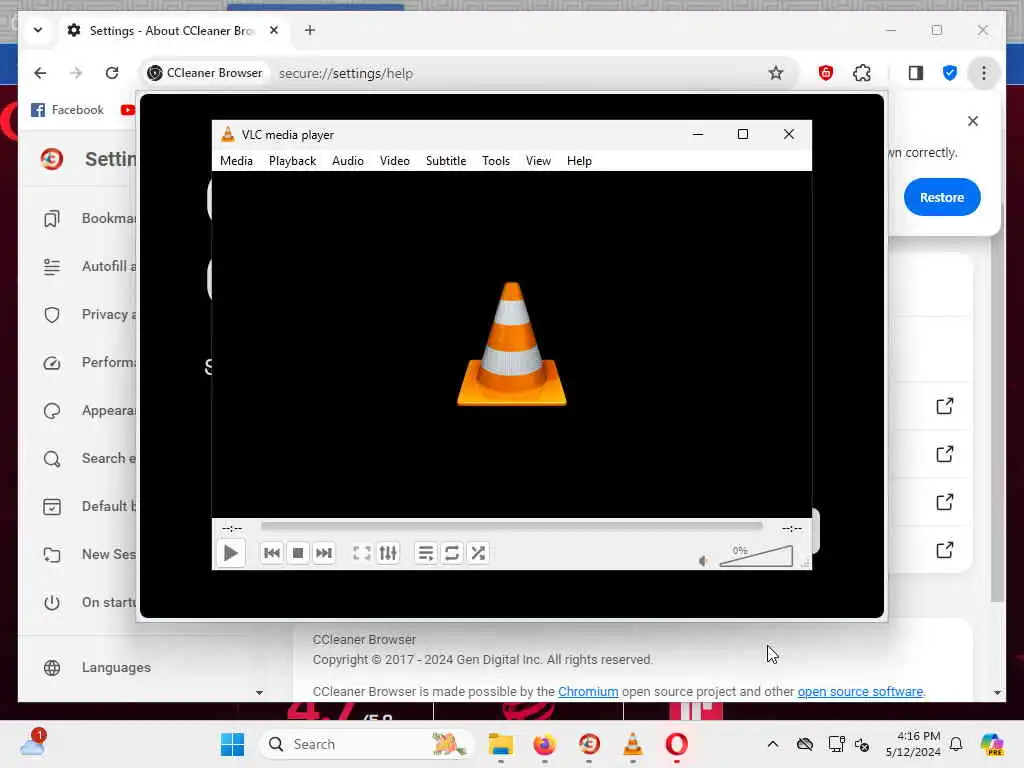
Task: Open the red shield adblock extension
Action: pyautogui.click(x=825, y=73)
